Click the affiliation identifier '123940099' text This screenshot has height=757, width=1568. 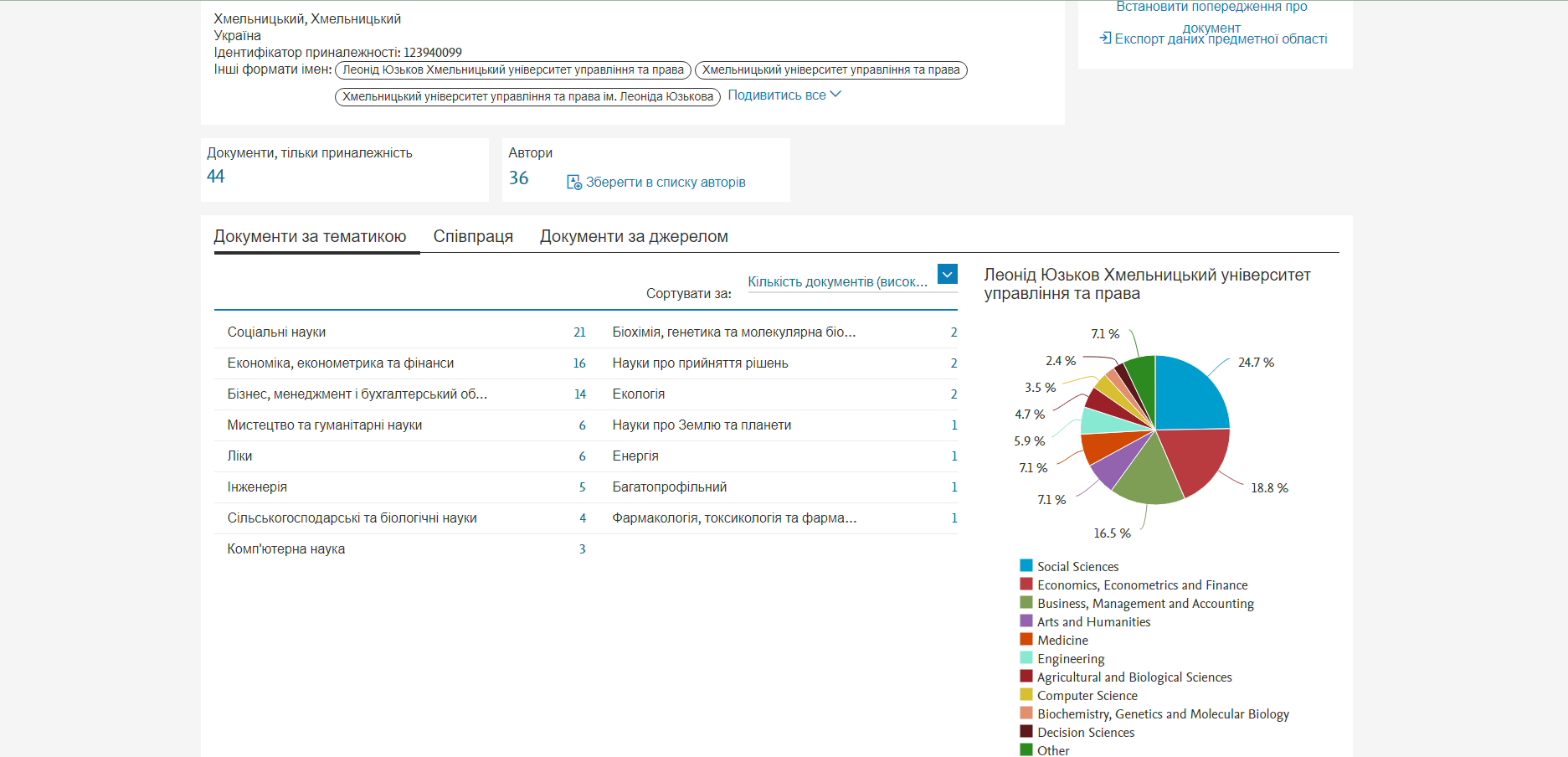tap(433, 52)
